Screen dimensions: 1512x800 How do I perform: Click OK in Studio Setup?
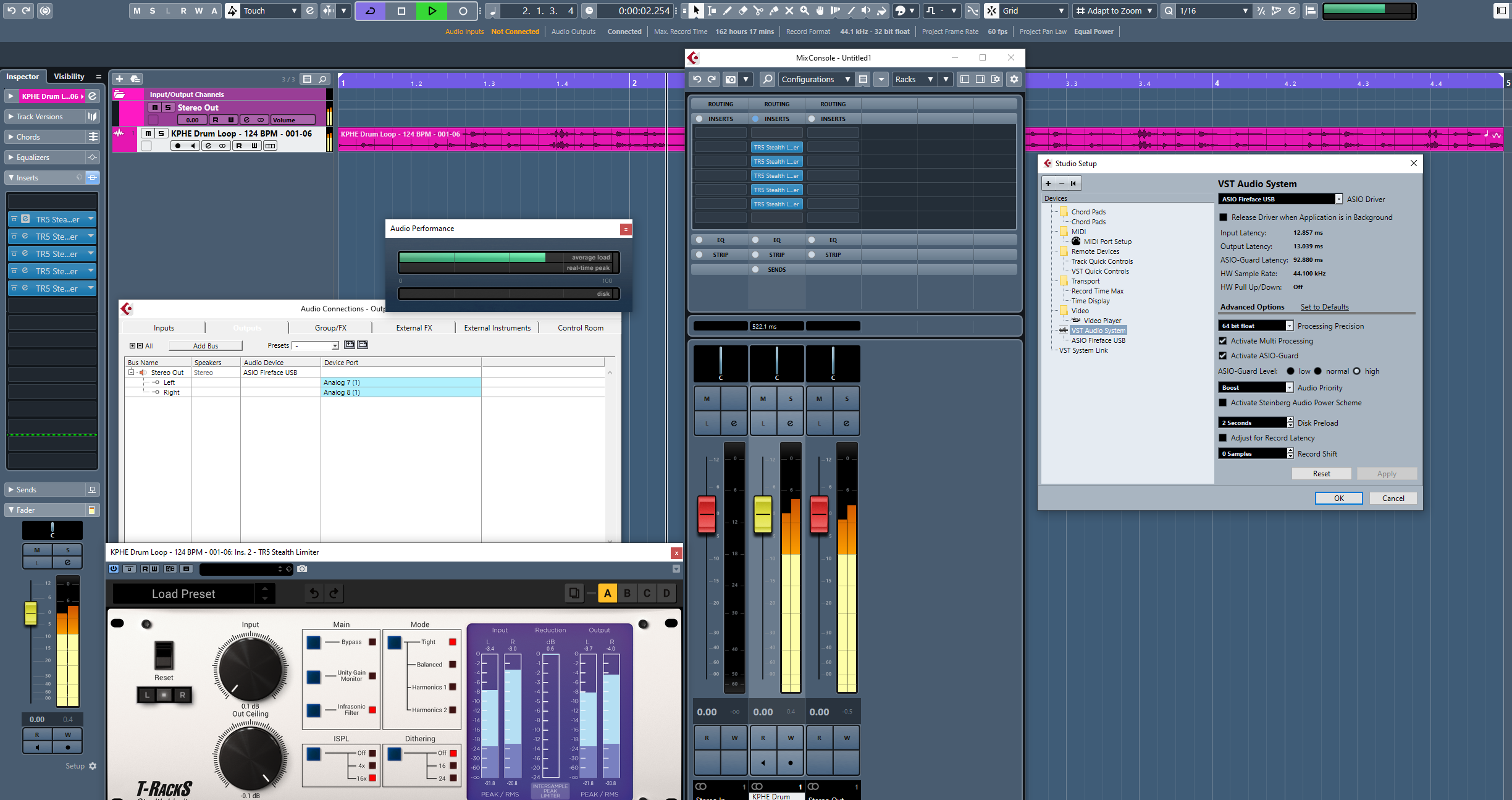[1338, 498]
